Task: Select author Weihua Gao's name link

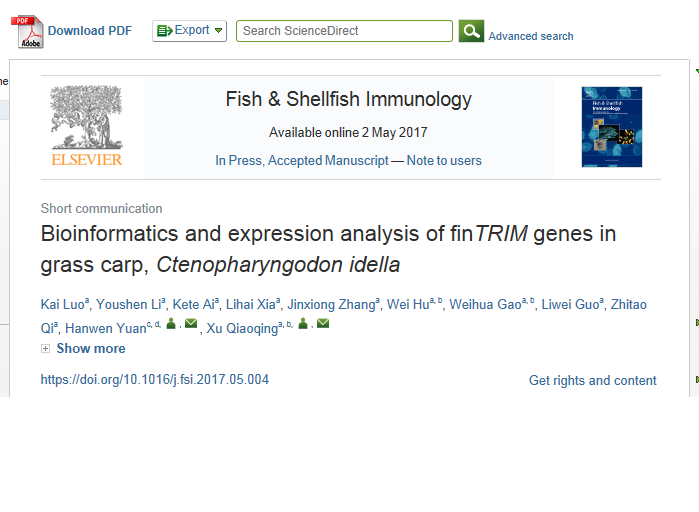Action: (x=485, y=304)
